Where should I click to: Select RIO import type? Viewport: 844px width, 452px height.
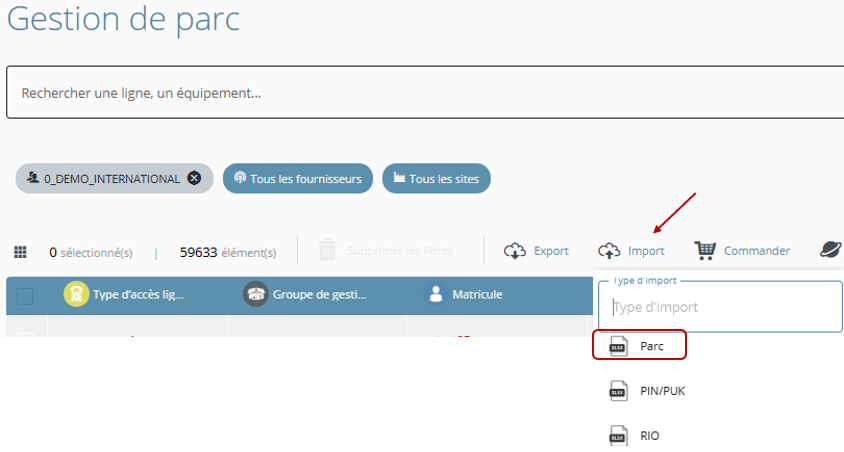coord(650,436)
